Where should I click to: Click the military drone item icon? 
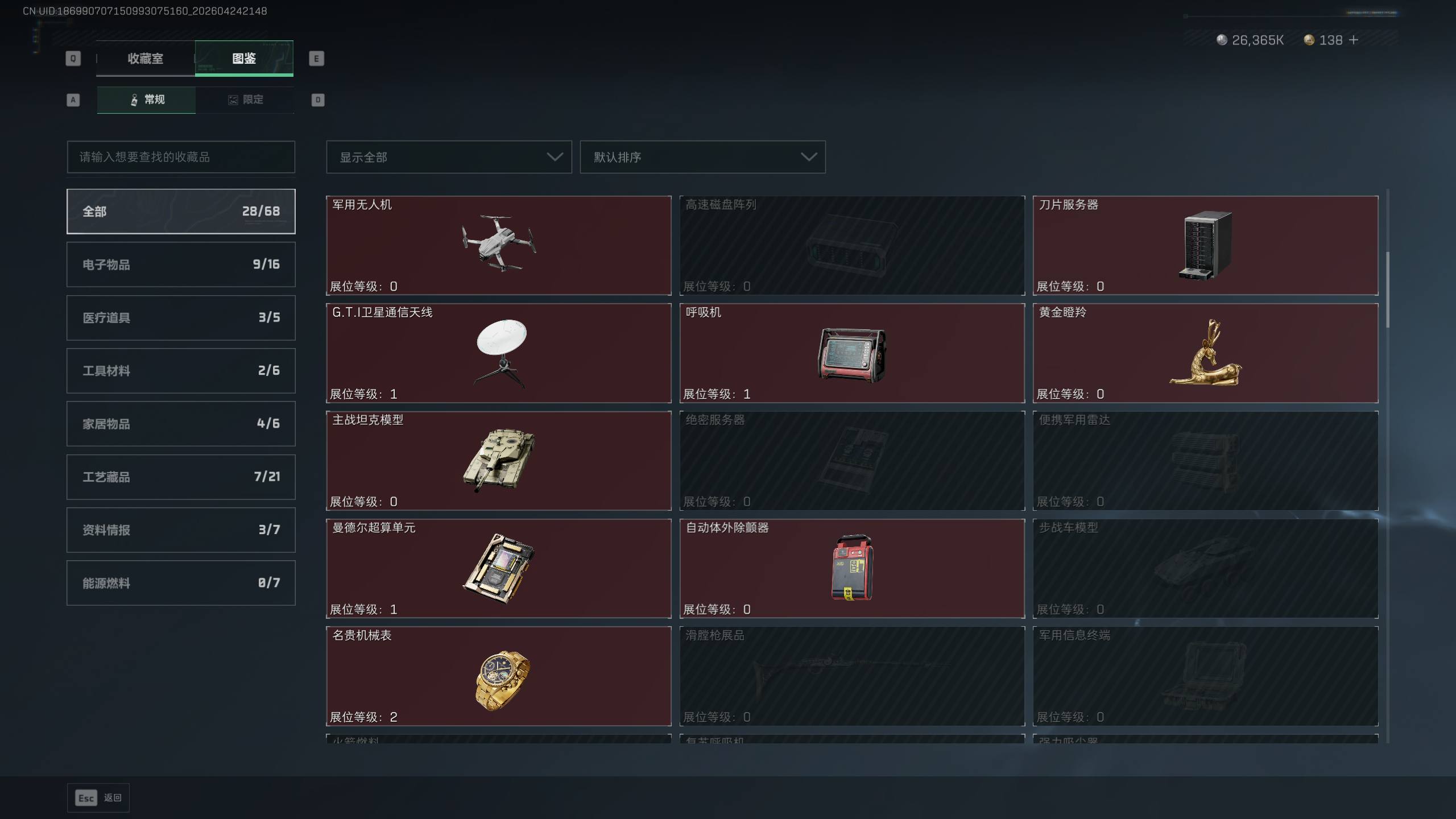point(499,242)
